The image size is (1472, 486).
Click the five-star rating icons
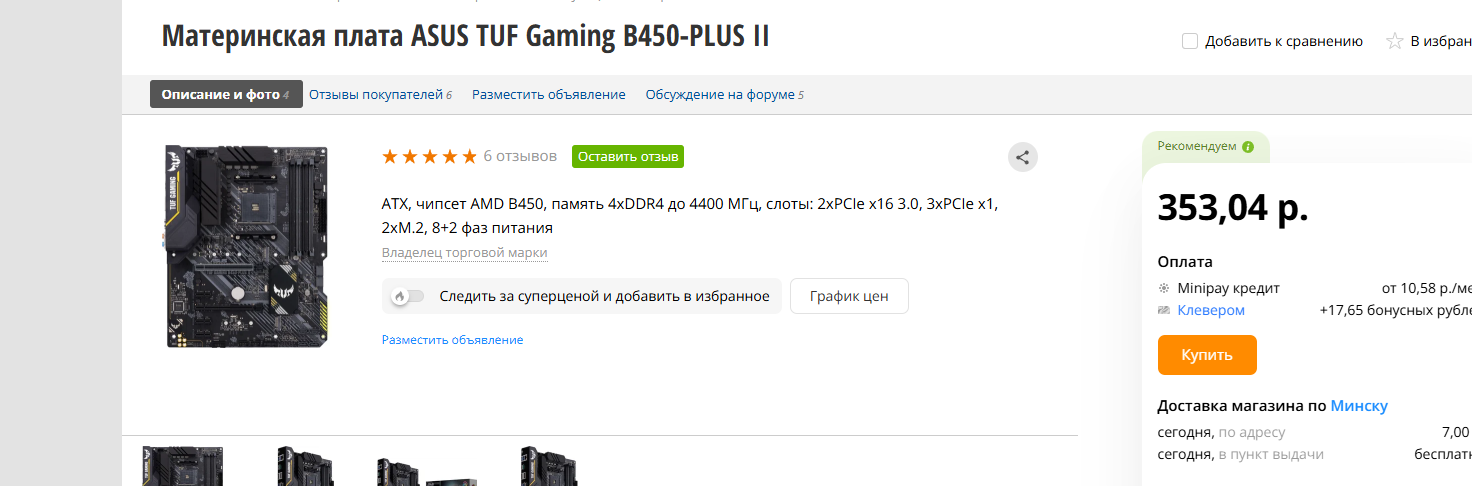pos(429,156)
